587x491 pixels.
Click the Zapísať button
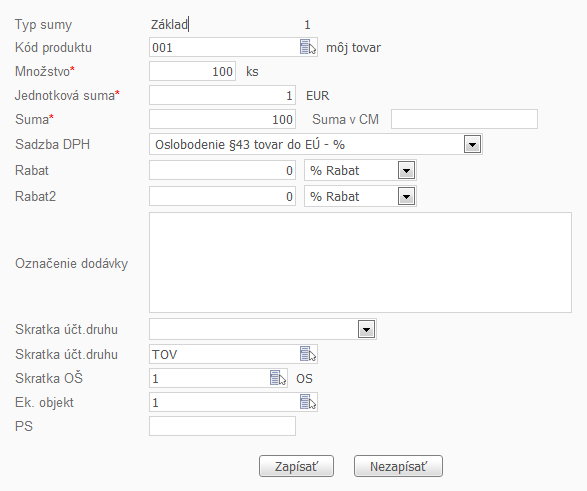coord(296,466)
